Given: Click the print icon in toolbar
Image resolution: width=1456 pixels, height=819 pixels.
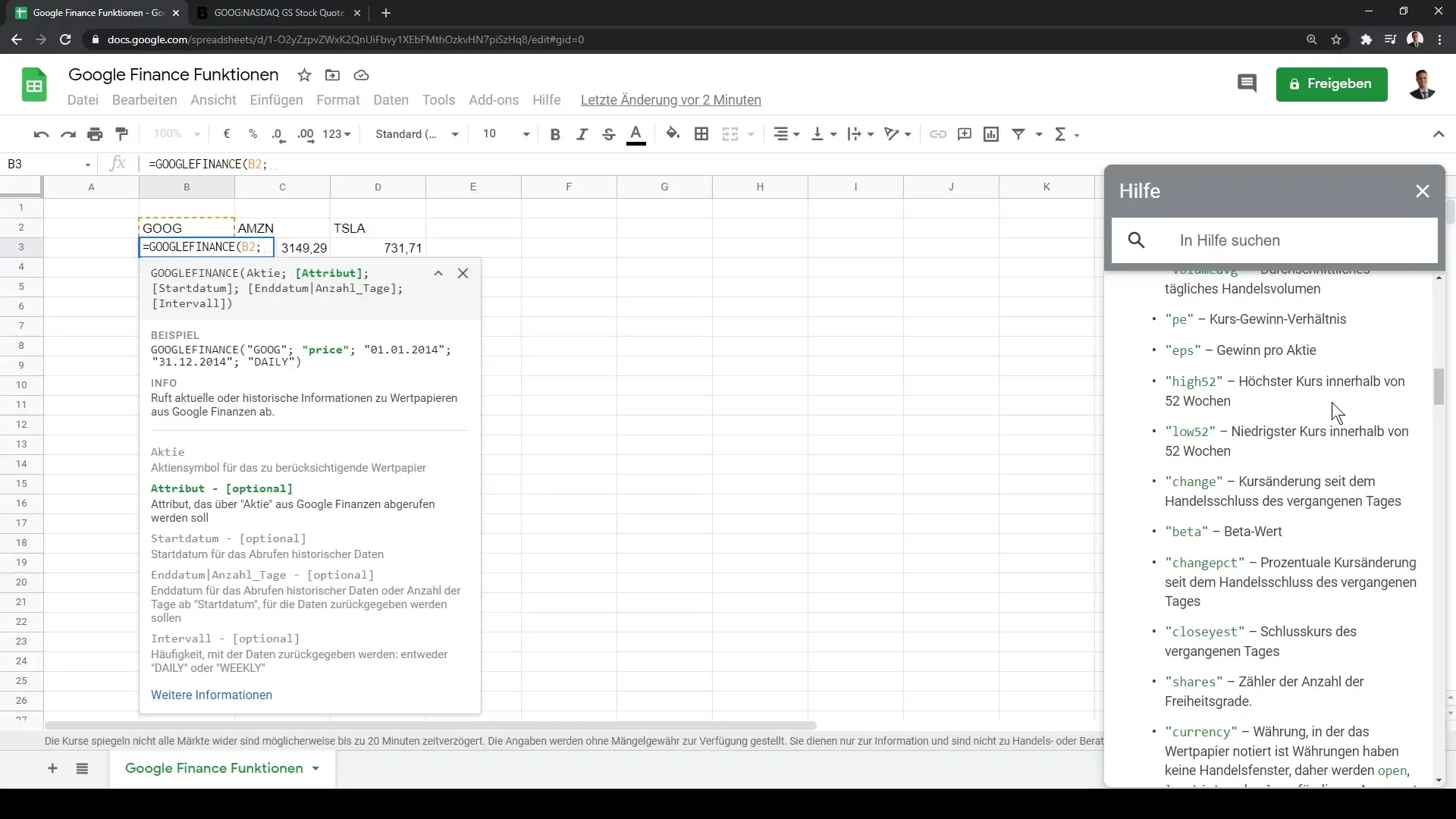Looking at the screenshot, I should pyautogui.click(x=95, y=133).
